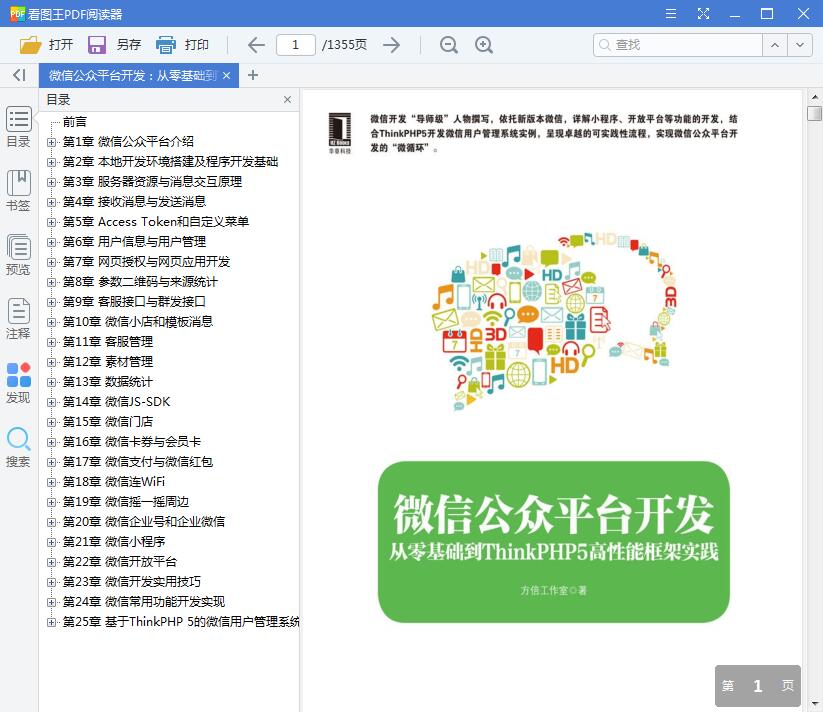Jump to 第9章 客服接口与群发接口

click(134, 302)
